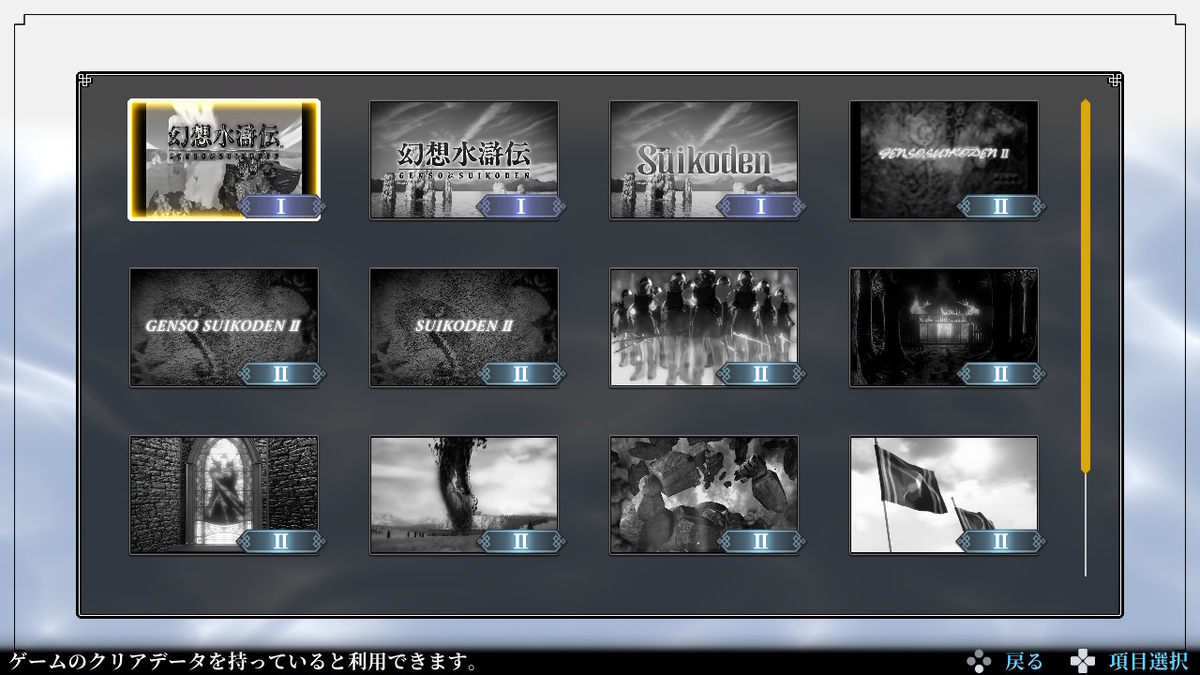Click the 項目選択 item select prompt
Image resolution: width=1200 pixels, height=675 pixels.
[x=1148, y=661]
